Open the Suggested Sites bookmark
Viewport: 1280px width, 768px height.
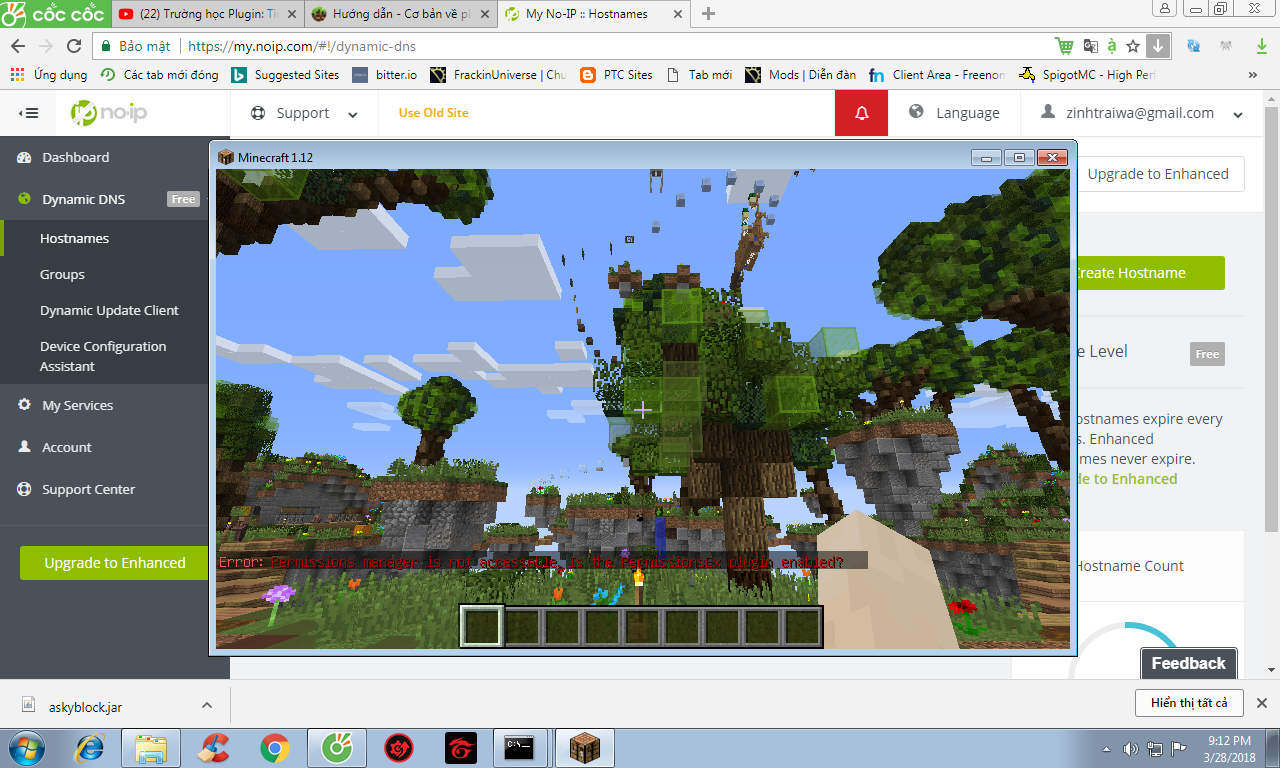click(x=285, y=75)
